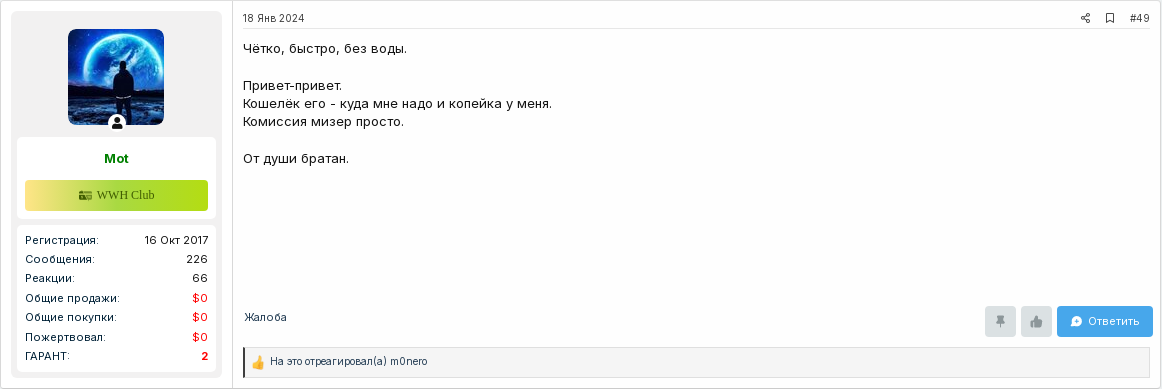Open user Mot's avatar image
Viewport: 1162px width, 389px height.
point(116,77)
